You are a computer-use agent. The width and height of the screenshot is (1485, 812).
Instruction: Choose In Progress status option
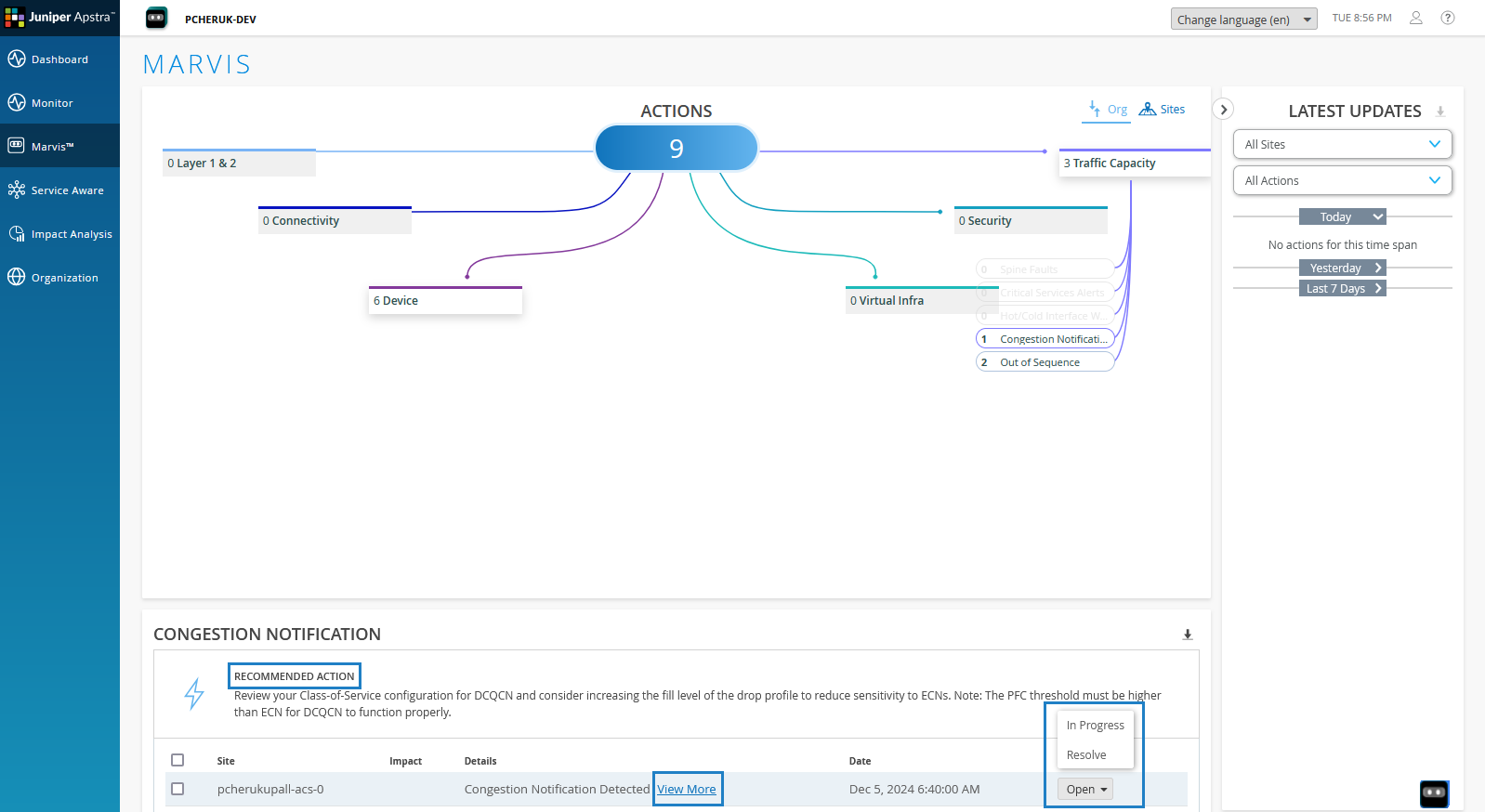click(x=1095, y=726)
